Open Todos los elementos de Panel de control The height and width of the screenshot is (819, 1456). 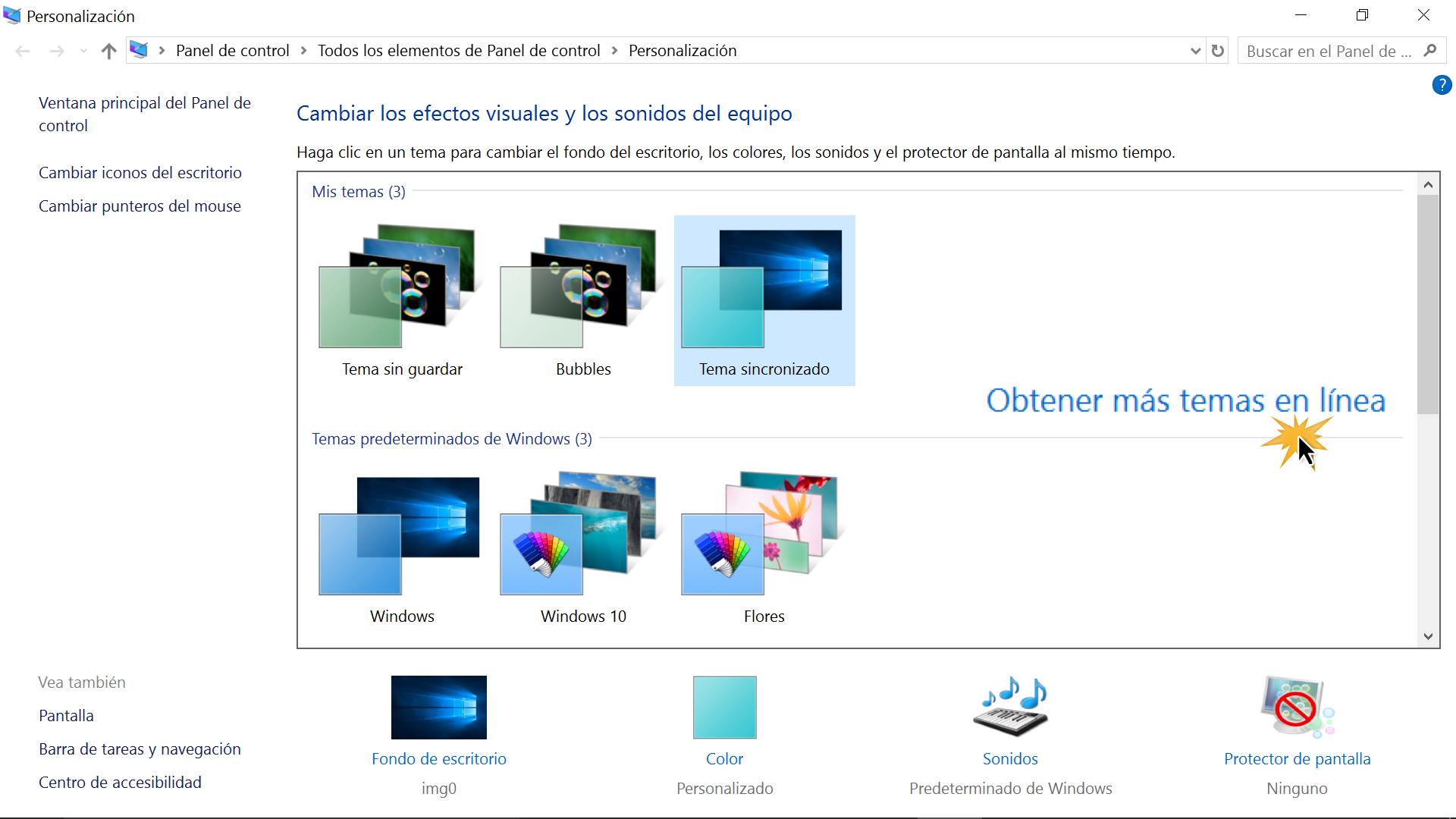459,51
